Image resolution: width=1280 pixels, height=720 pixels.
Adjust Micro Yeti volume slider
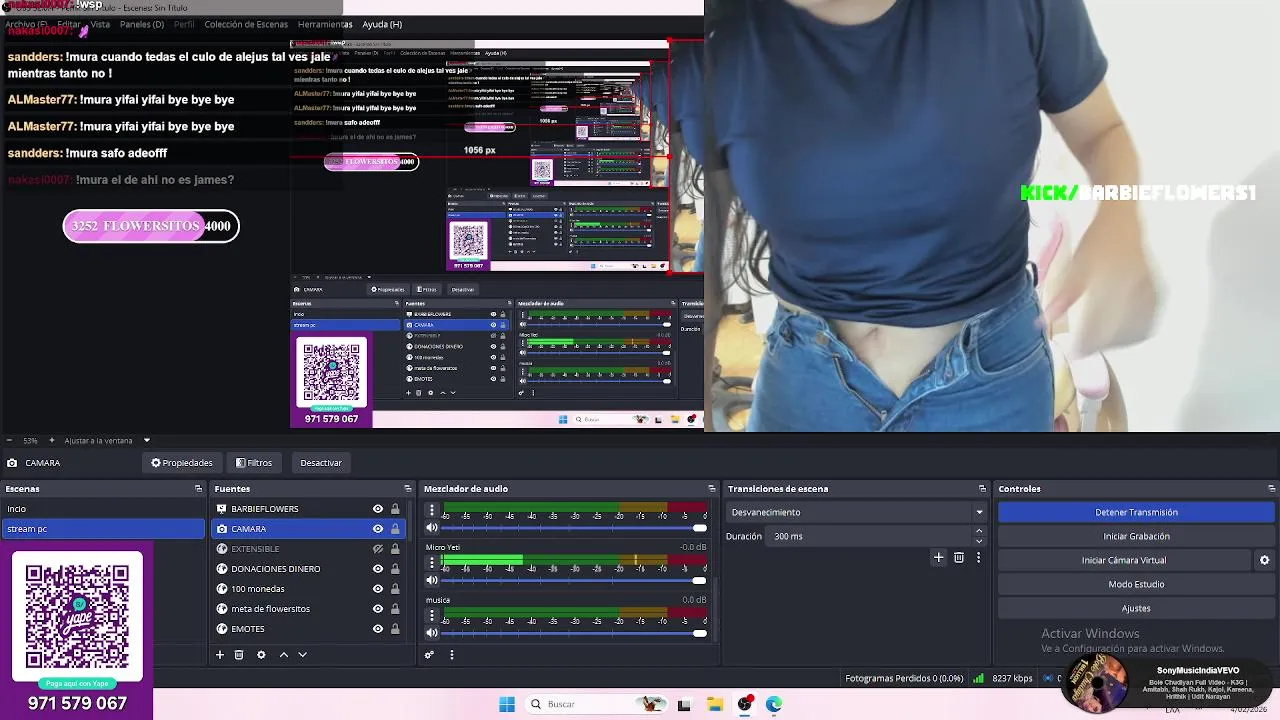[574, 580]
